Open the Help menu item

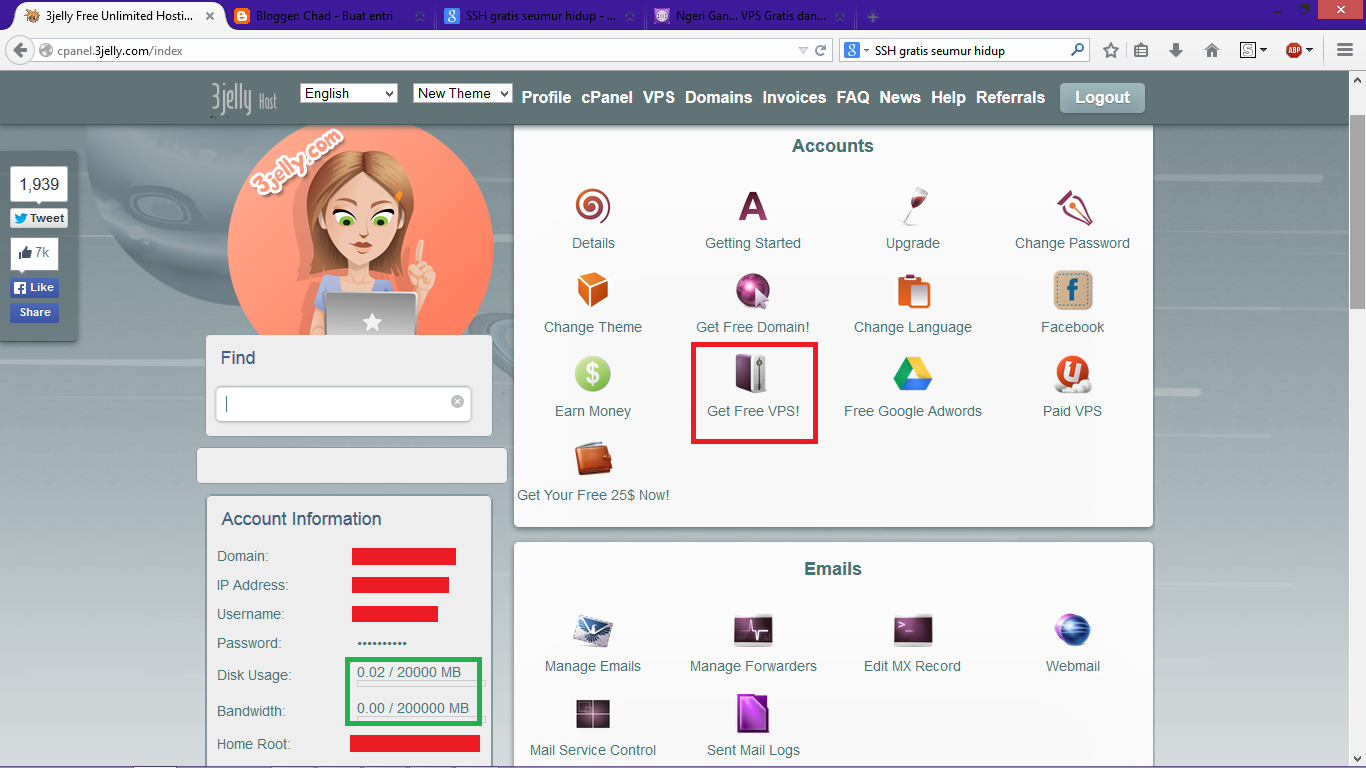948,97
